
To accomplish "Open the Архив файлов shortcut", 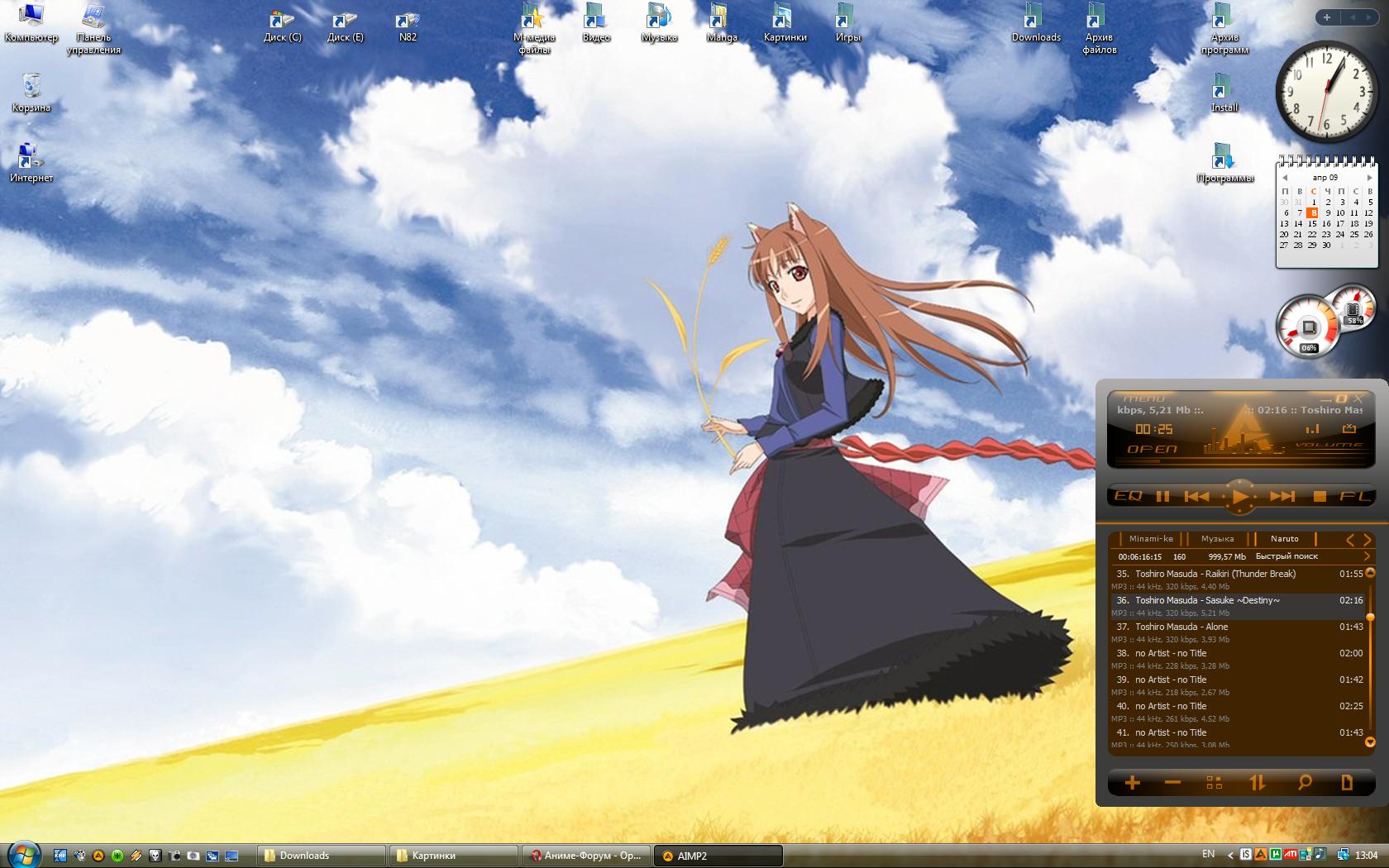I will [x=1099, y=29].
